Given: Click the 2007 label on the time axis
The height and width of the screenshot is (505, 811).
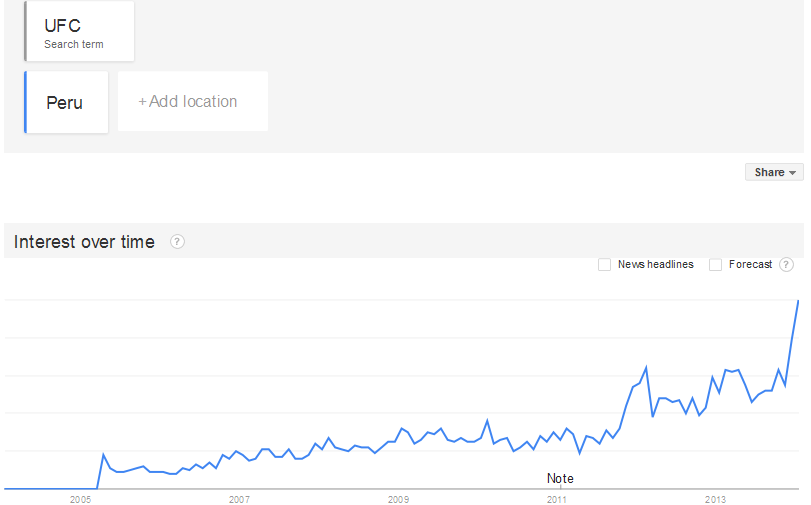Looking at the screenshot, I should pyautogui.click(x=239, y=498).
